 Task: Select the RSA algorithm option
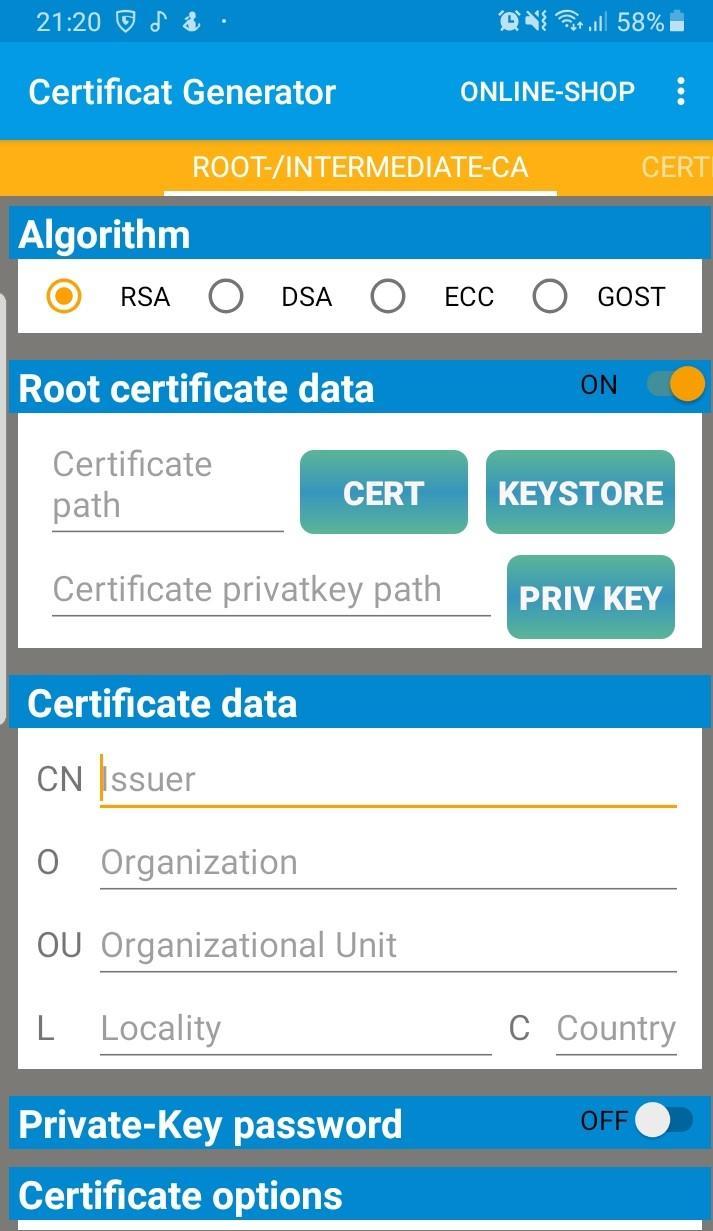tap(64, 296)
